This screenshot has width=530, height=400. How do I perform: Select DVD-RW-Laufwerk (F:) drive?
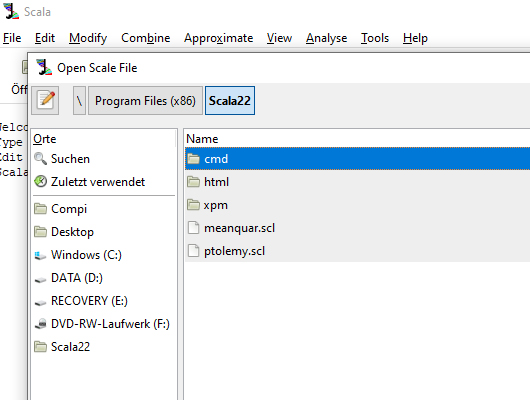[110, 324]
